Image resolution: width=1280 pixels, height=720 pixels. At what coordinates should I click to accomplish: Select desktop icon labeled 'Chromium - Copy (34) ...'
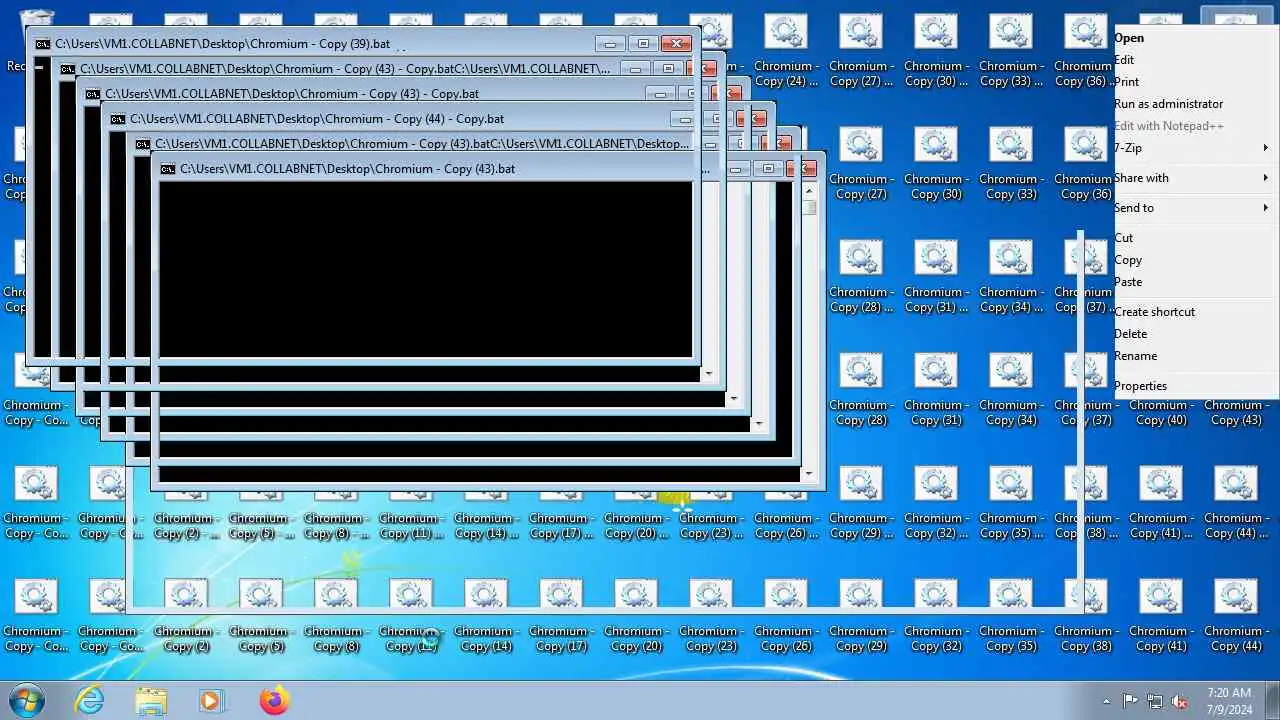(1010, 278)
